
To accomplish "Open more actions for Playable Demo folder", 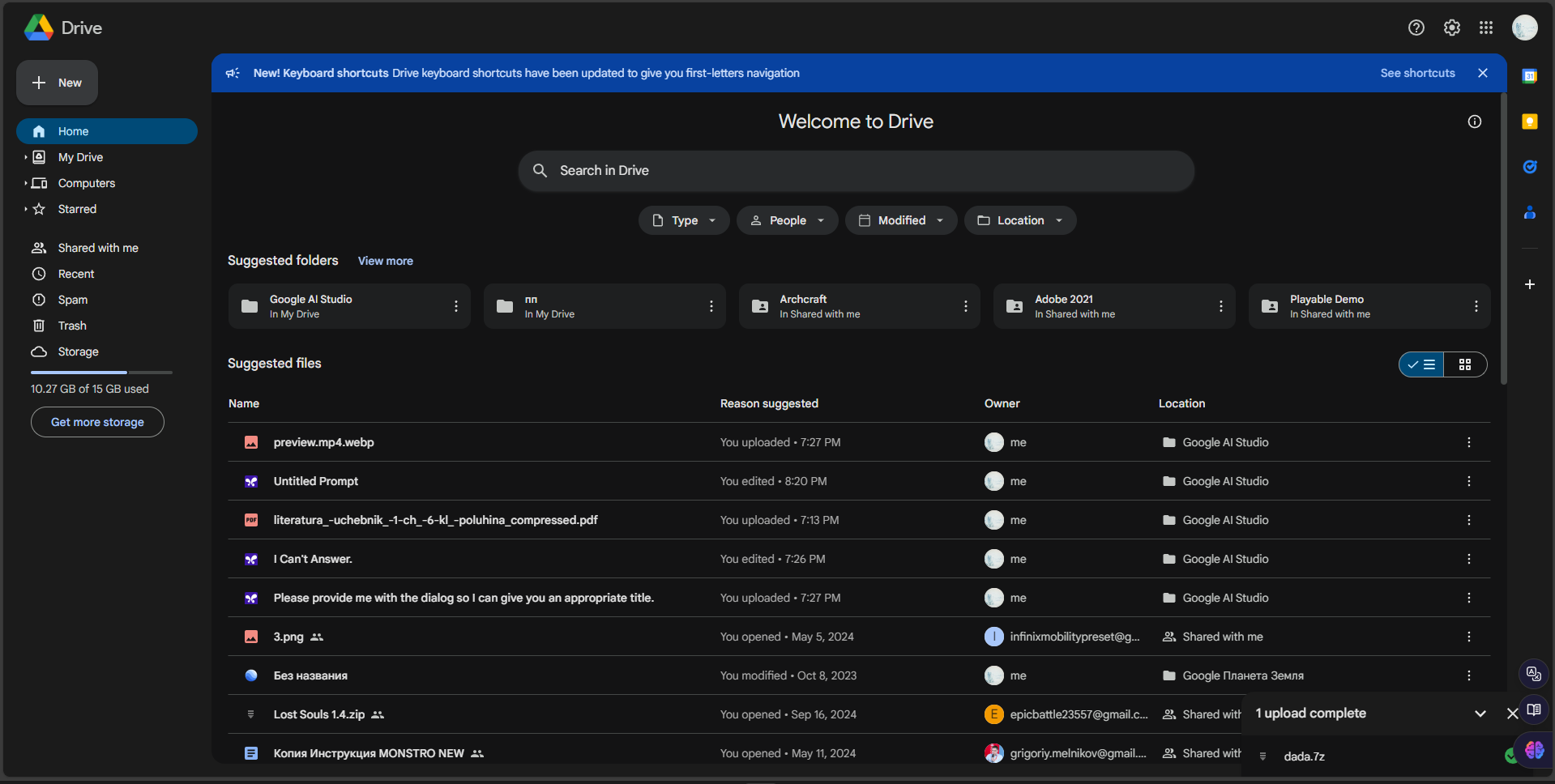I will pos(1476,306).
